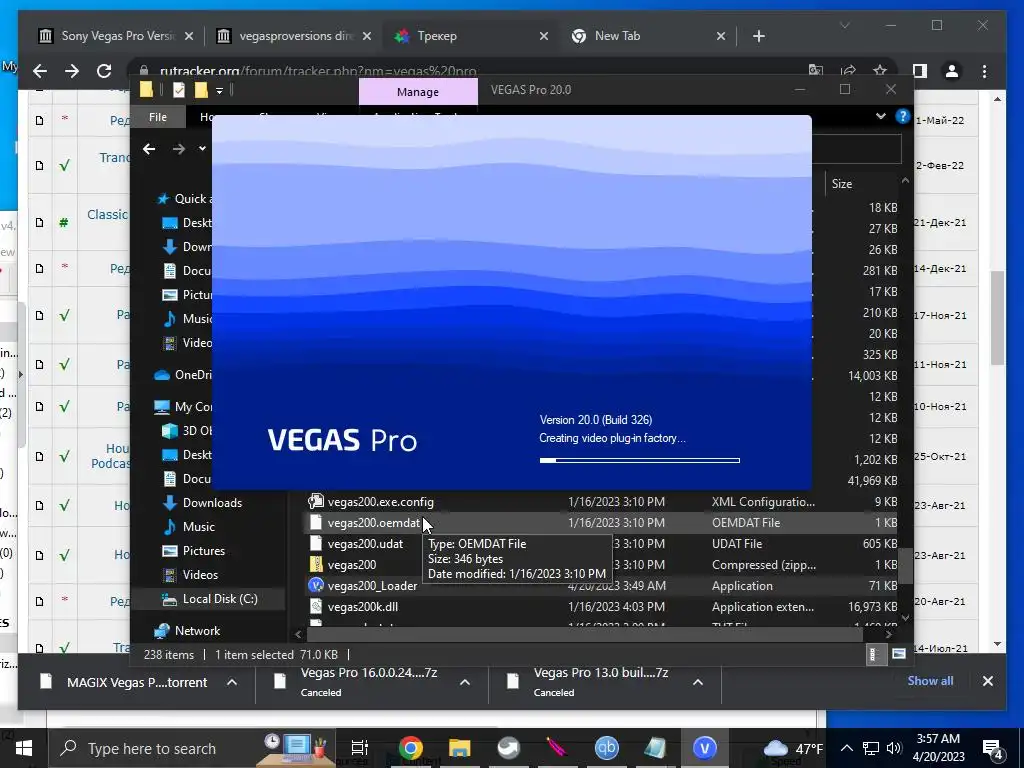The height and width of the screenshot is (768, 1024).
Task: Reload the Chrome page
Action: coord(104,71)
